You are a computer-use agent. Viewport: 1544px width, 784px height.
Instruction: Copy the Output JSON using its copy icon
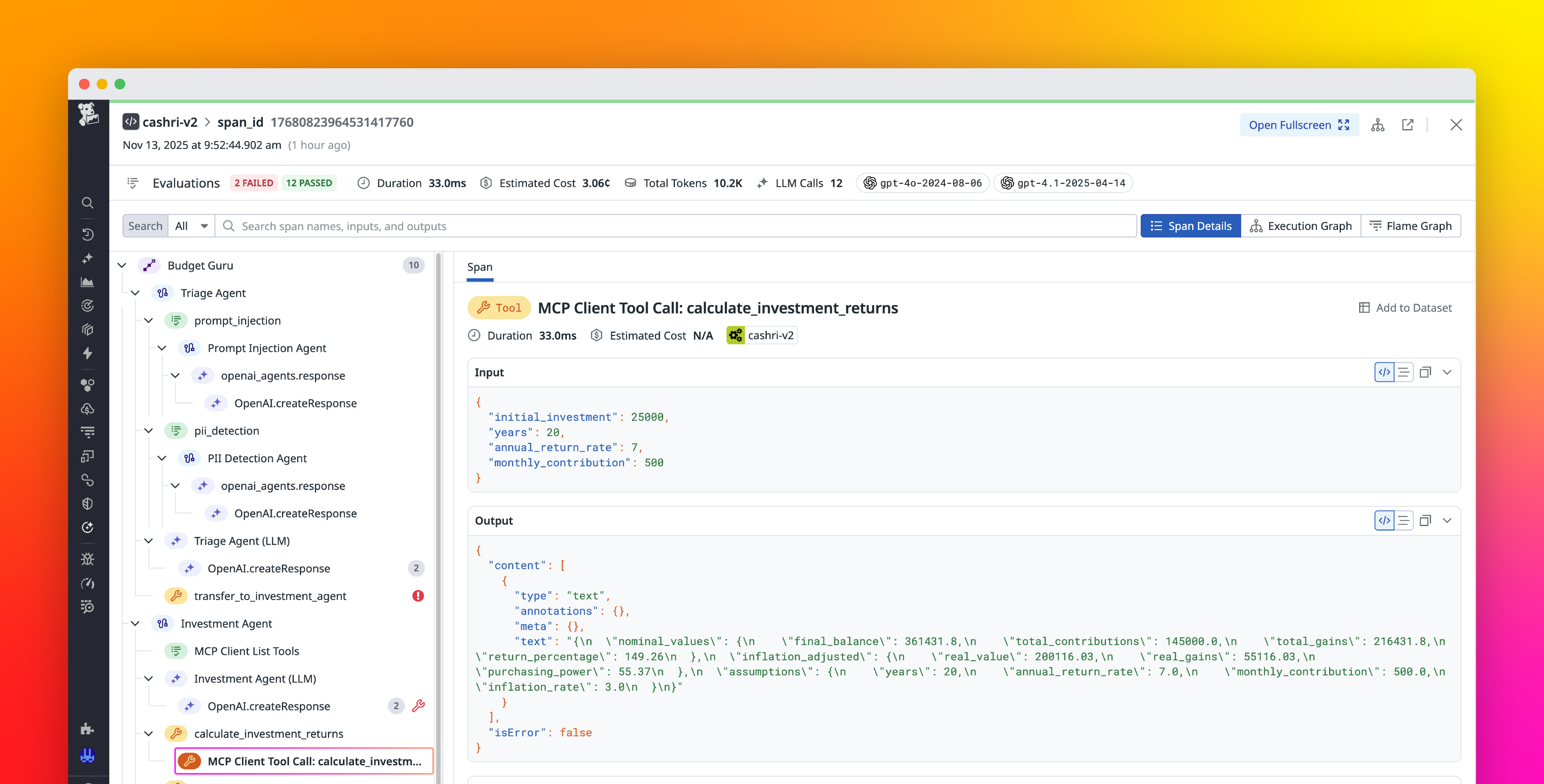pyautogui.click(x=1426, y=520)
